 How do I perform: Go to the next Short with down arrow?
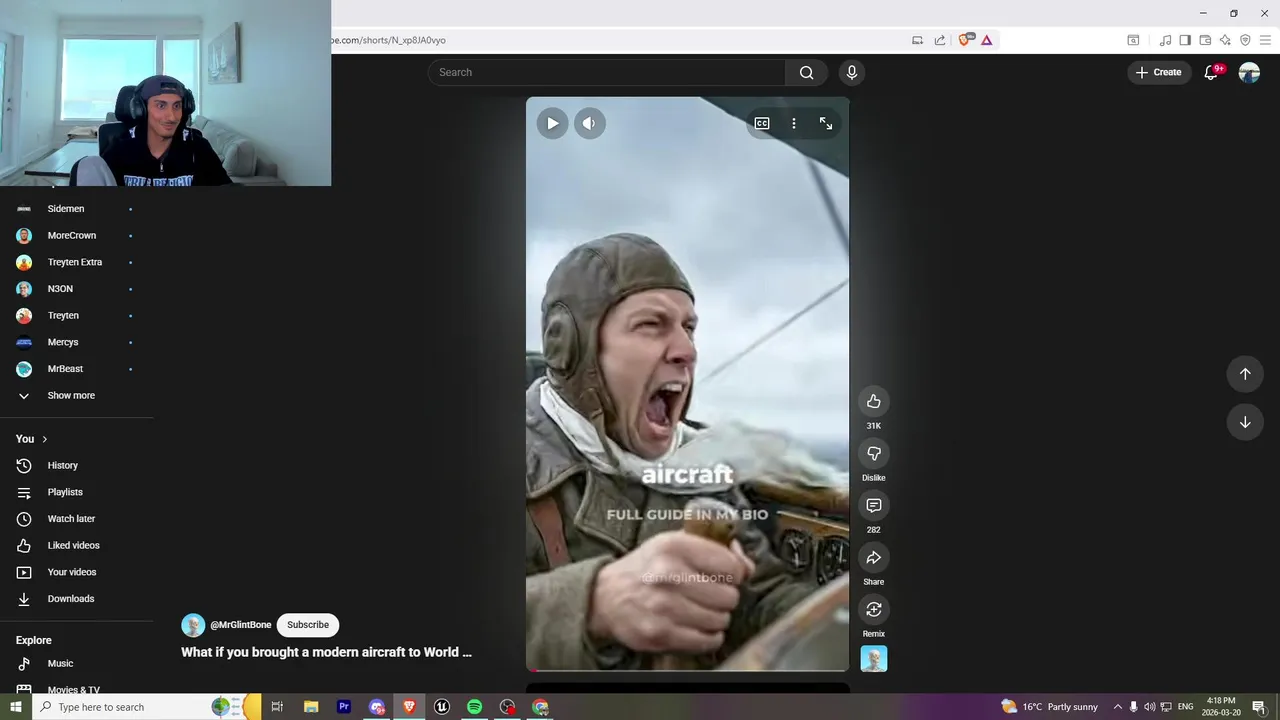point(1245,422)
